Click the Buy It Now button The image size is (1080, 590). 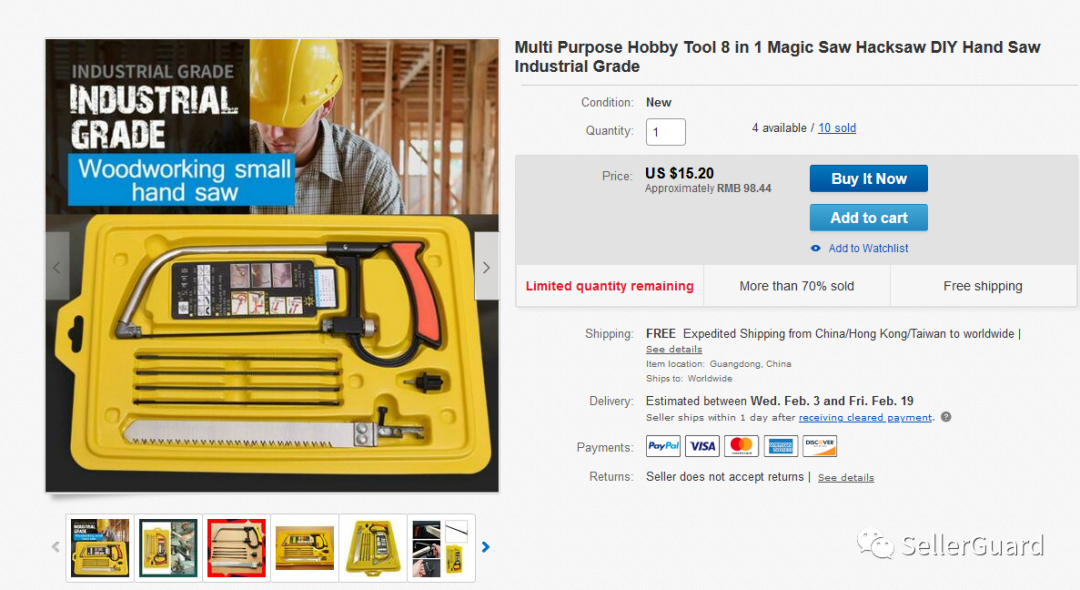(x=869, y=178)
